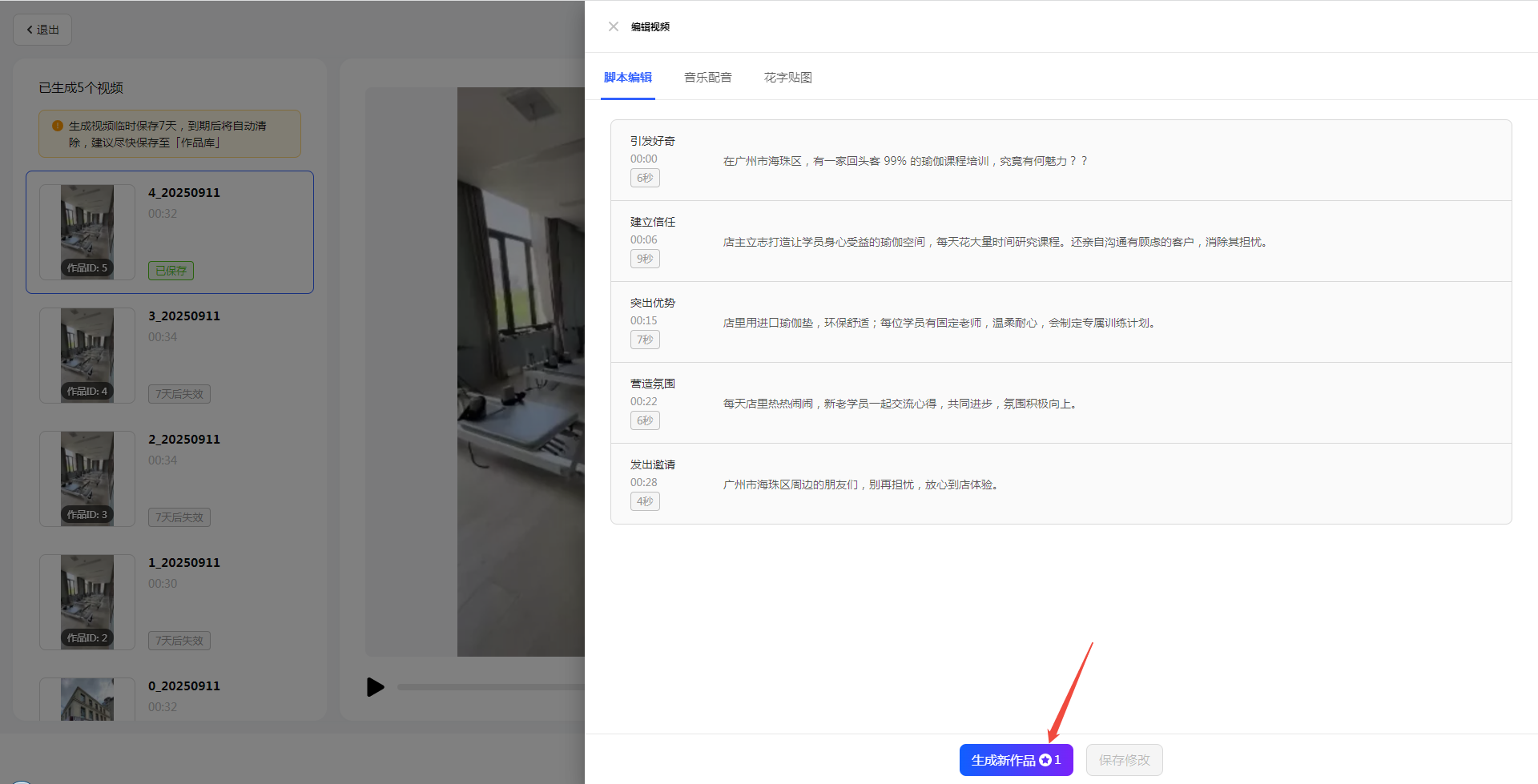
Task: Click the disabled 保存修改 button
Action: (x=1123, y=760)
